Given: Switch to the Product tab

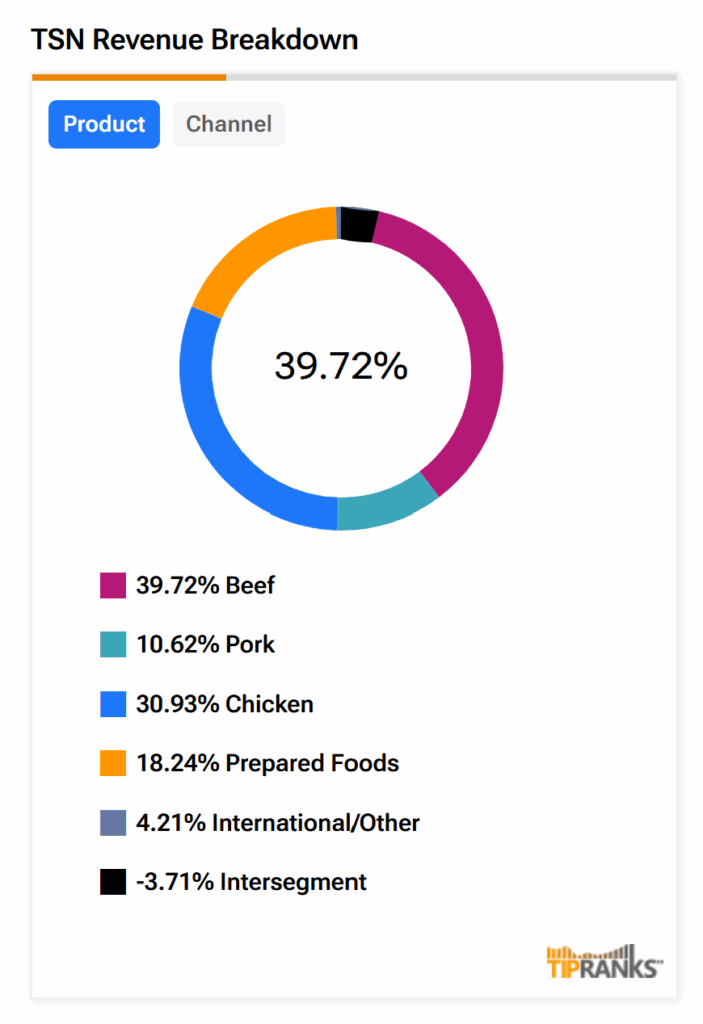Looking at the screenshot, I should point(104,124).
